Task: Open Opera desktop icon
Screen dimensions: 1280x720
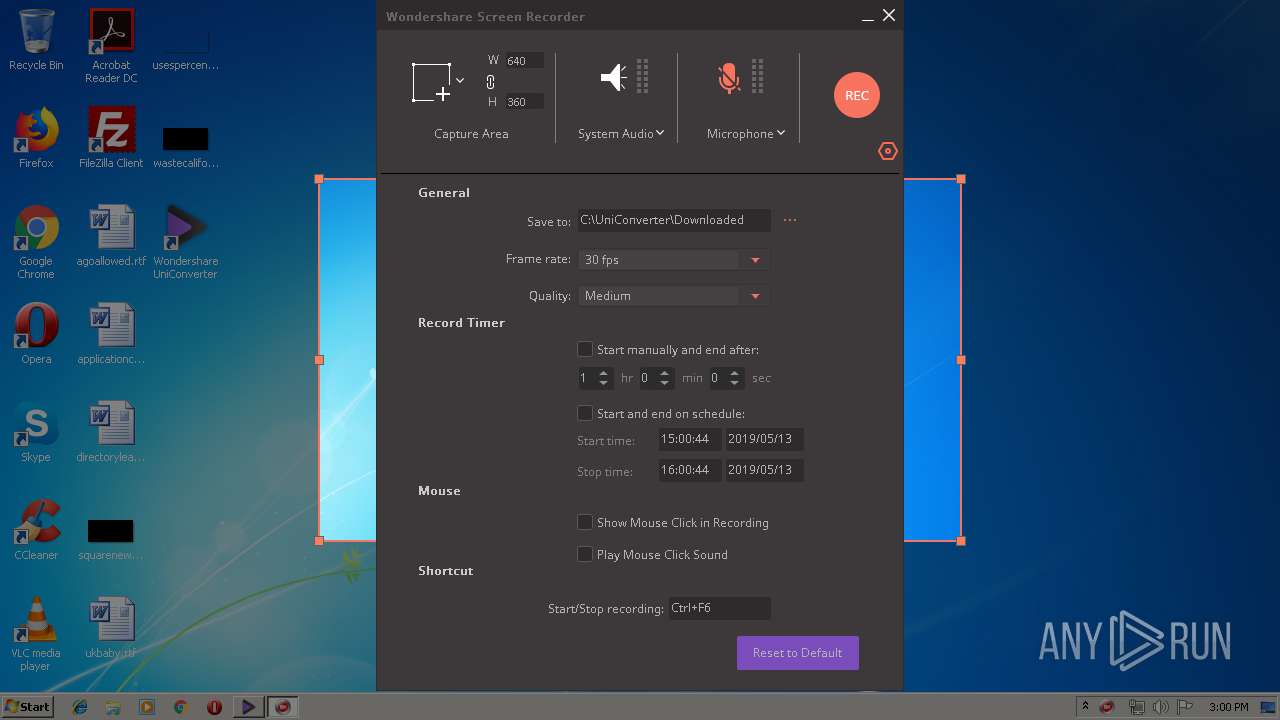Action: coord(36,334)
